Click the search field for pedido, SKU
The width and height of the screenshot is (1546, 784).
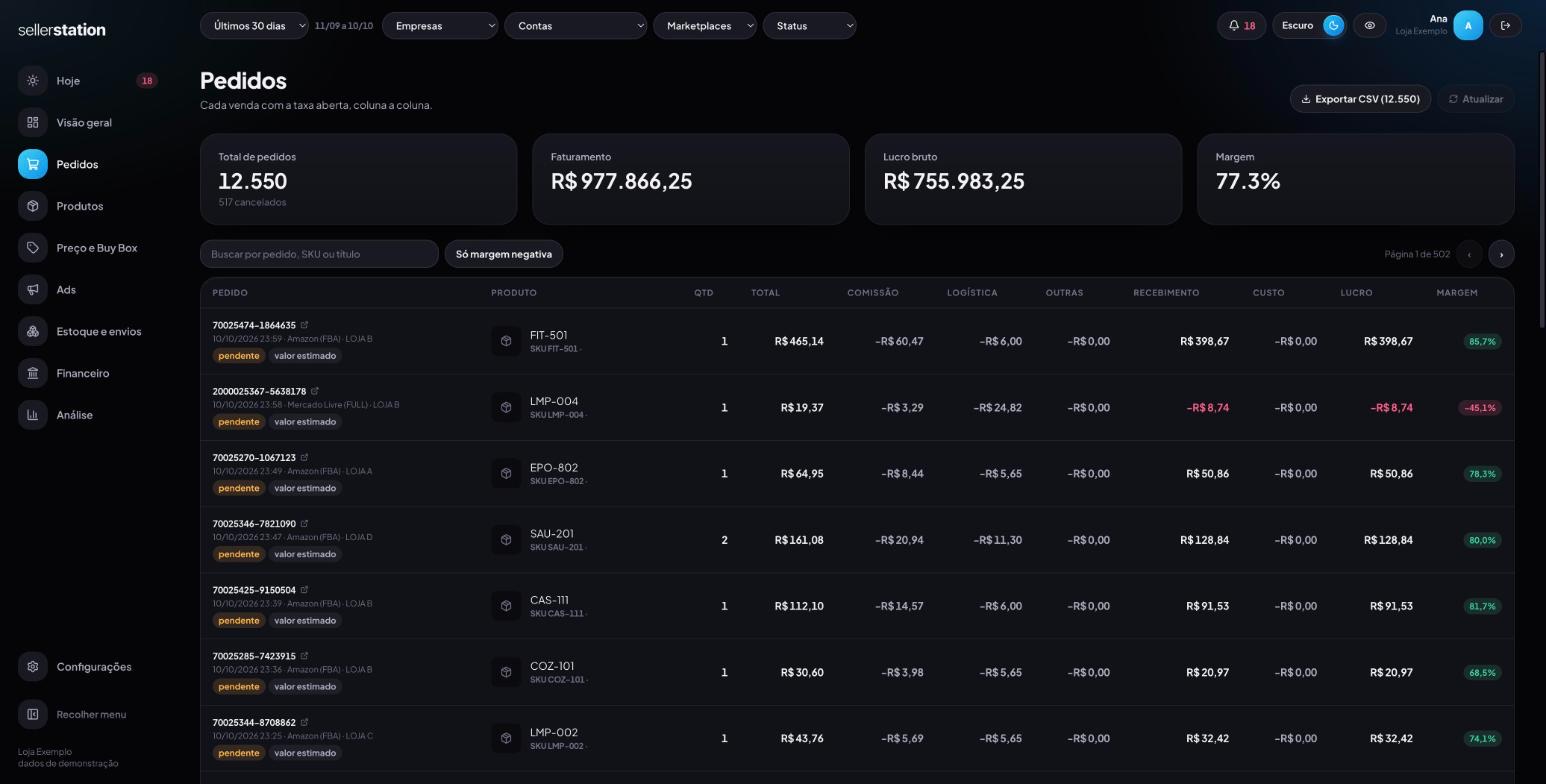coord(319,254)
